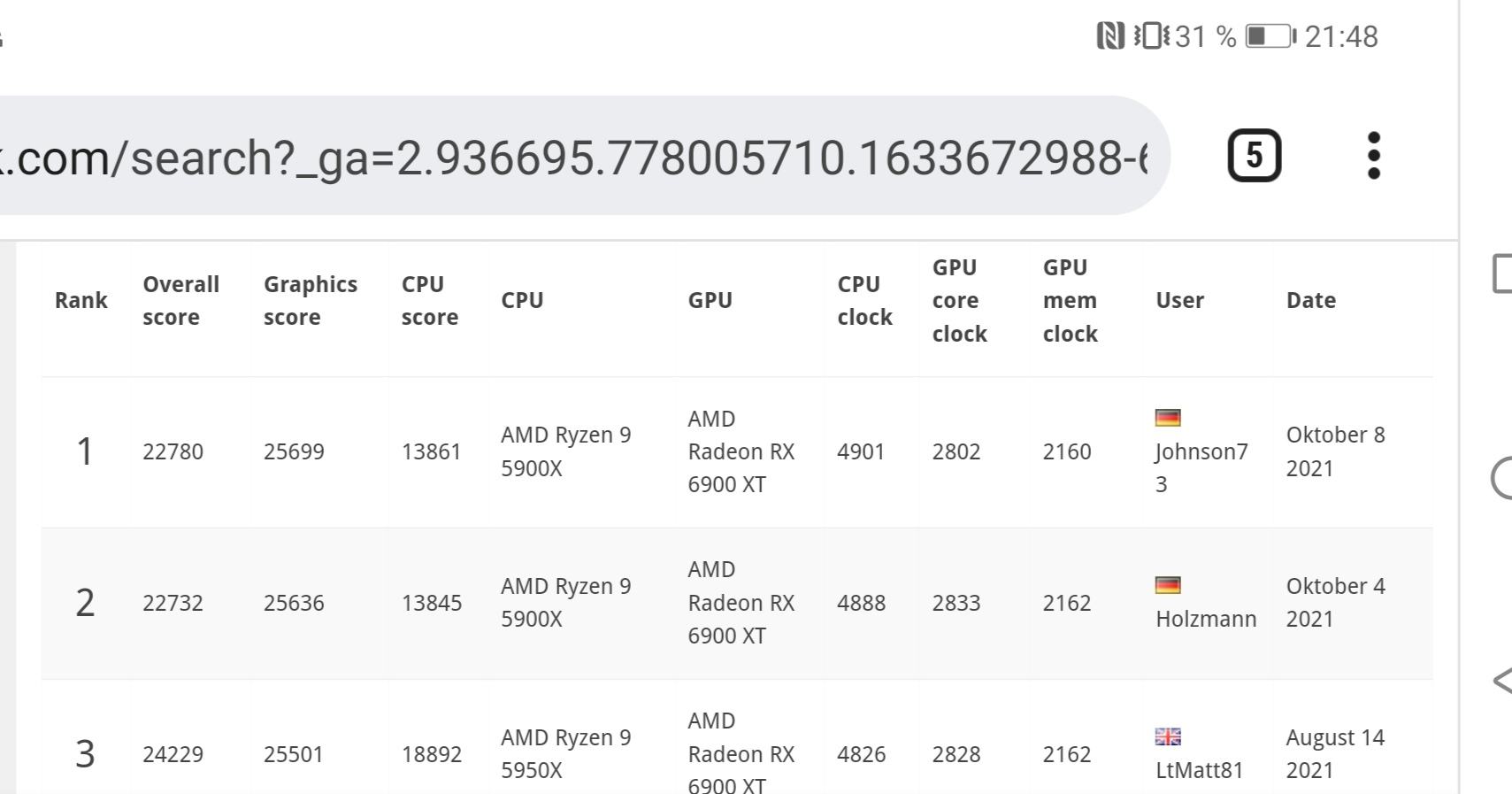The width and height of the screenshot is (1512, 794).
Task: Click the Date column header
Action: click(1310, 301)
